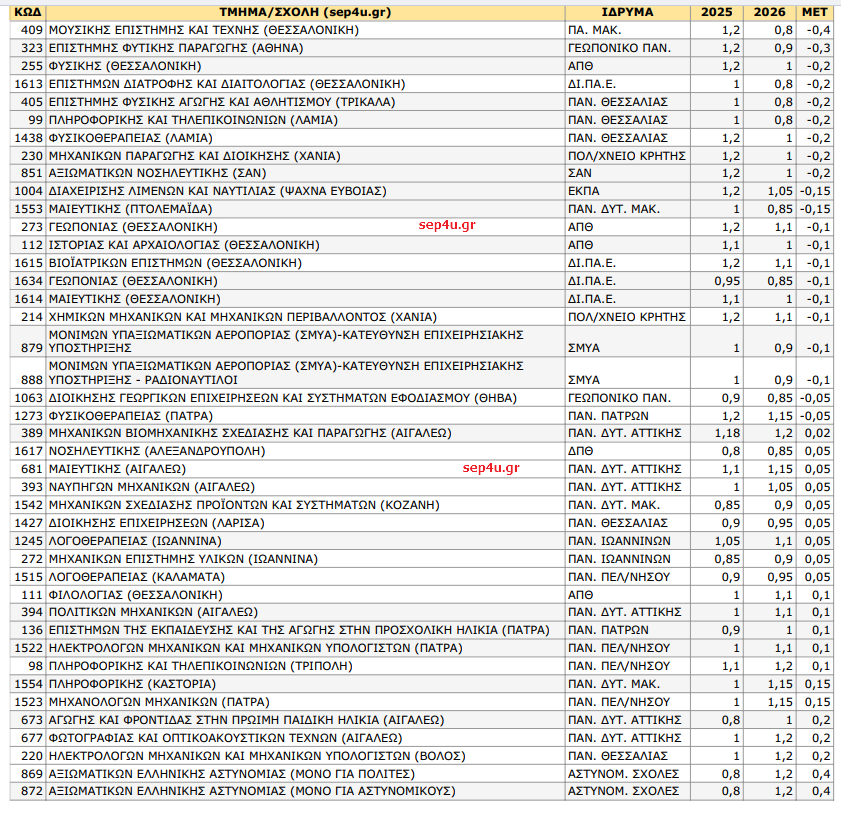The height and width of the screenshot is (813, 841).
Task: Click the ΜΕΤ column header
Action: (815, 11)
